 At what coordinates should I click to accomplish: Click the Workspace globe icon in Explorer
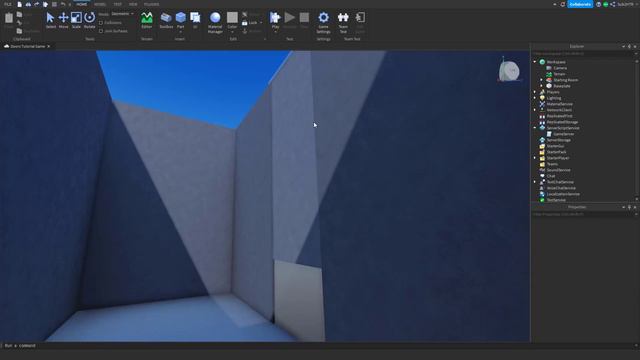[542, 62]
